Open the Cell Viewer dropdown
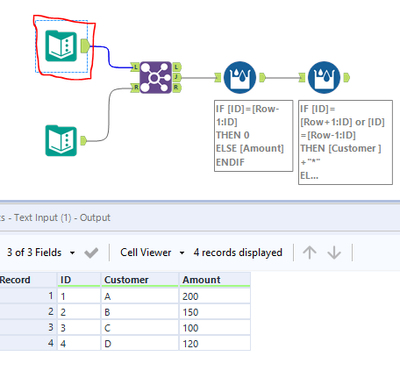400x384 pixels. coord(152,253)
